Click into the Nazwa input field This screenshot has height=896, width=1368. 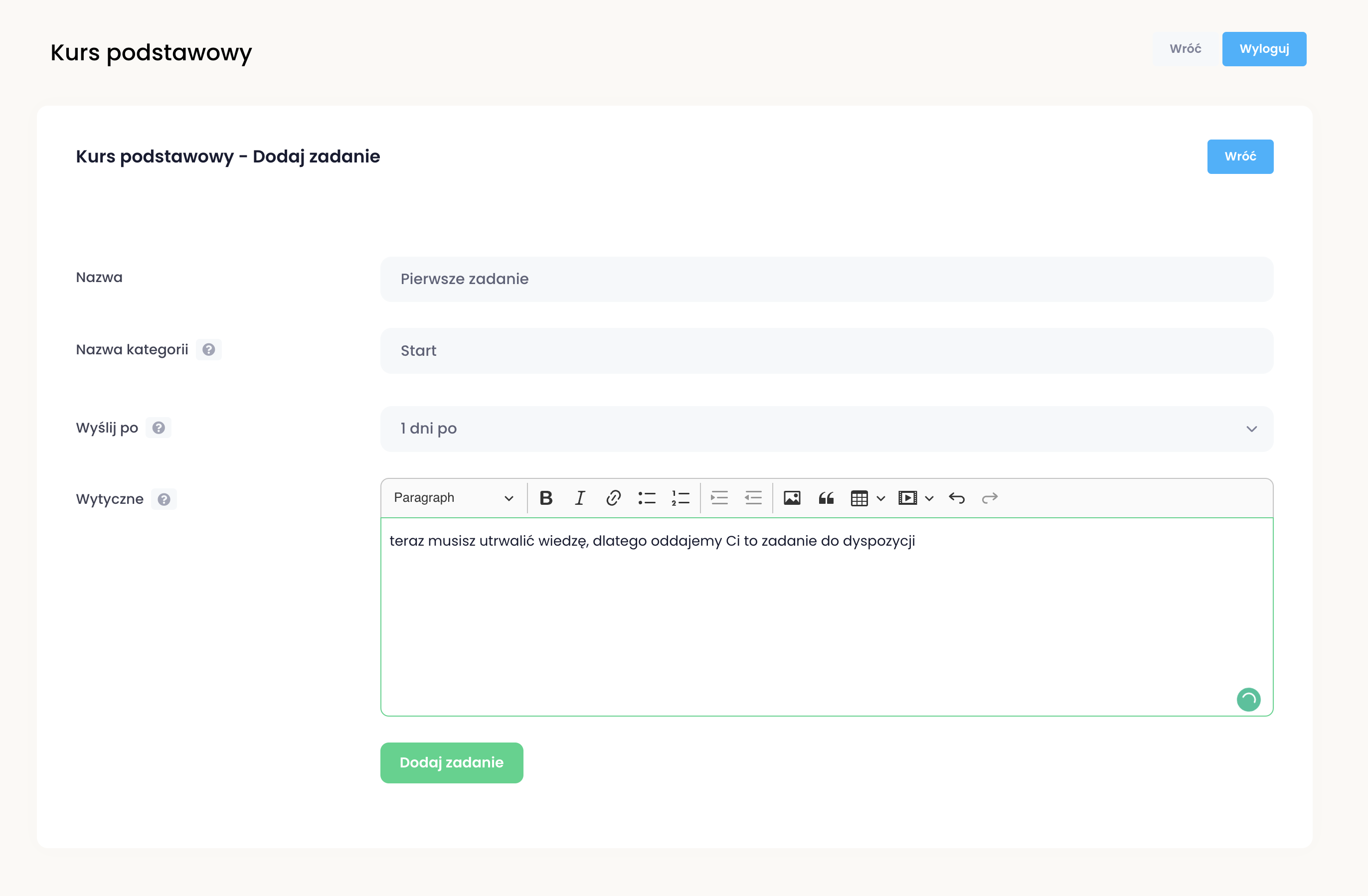coord(827,280)
